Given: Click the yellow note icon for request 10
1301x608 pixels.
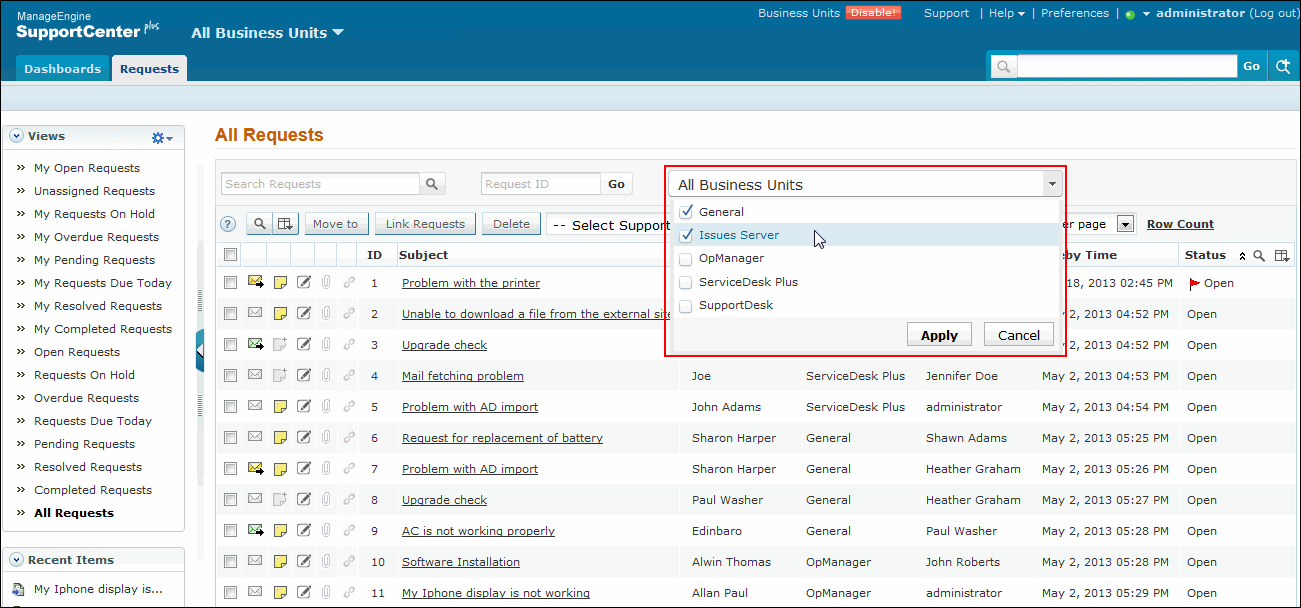Looking at the screenshot, I should pyautogui.click(x=281, y=562).
